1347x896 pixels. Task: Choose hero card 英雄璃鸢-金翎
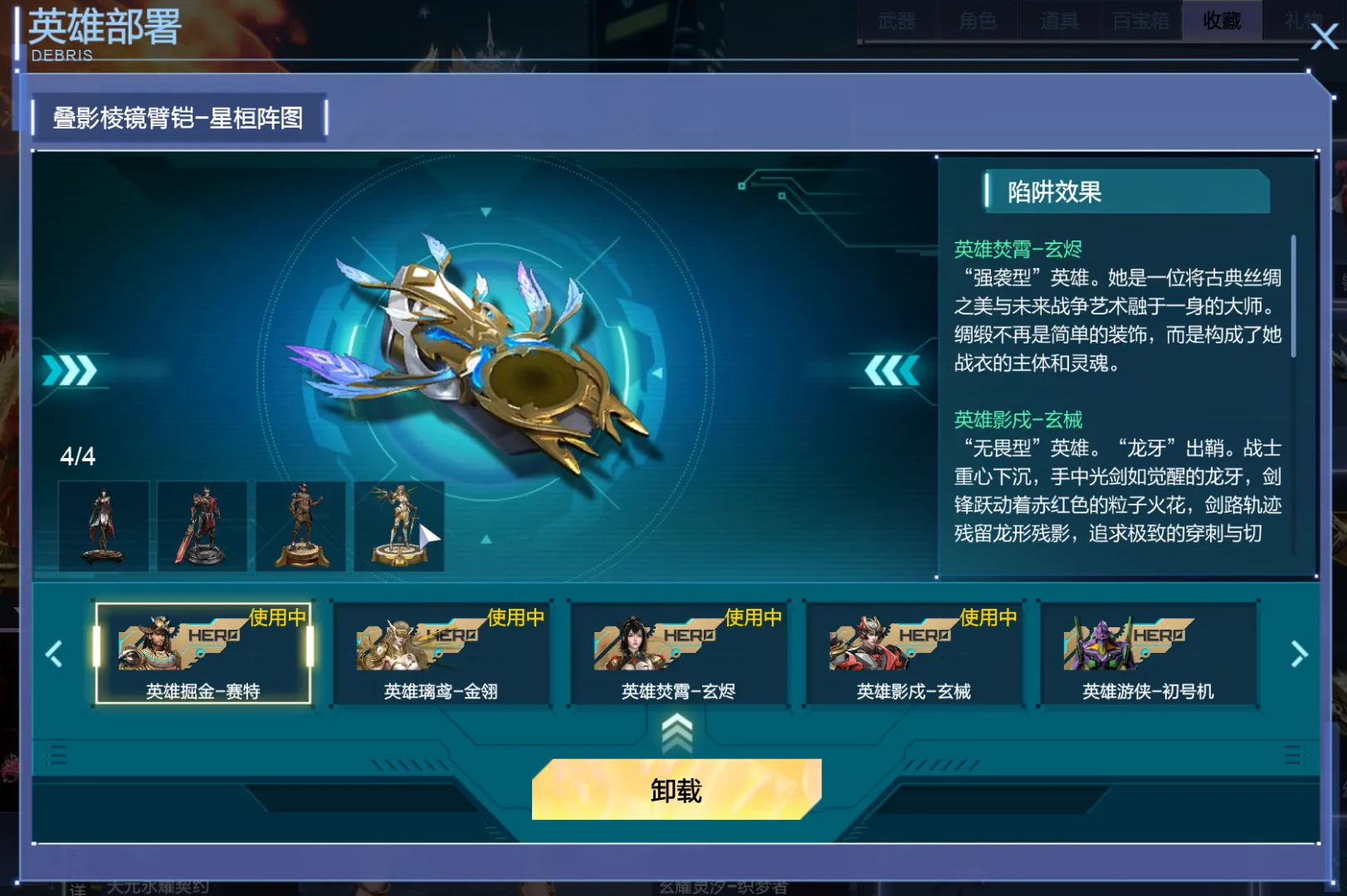coord(441,654)
